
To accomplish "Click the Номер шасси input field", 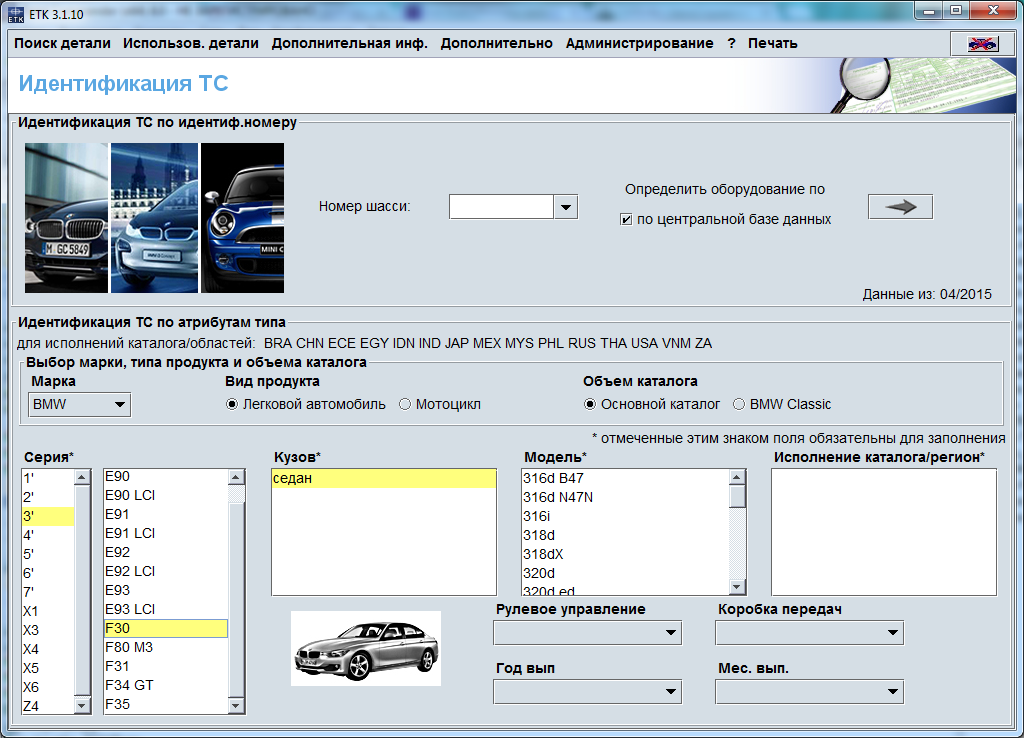I will (x=502, y=207).
